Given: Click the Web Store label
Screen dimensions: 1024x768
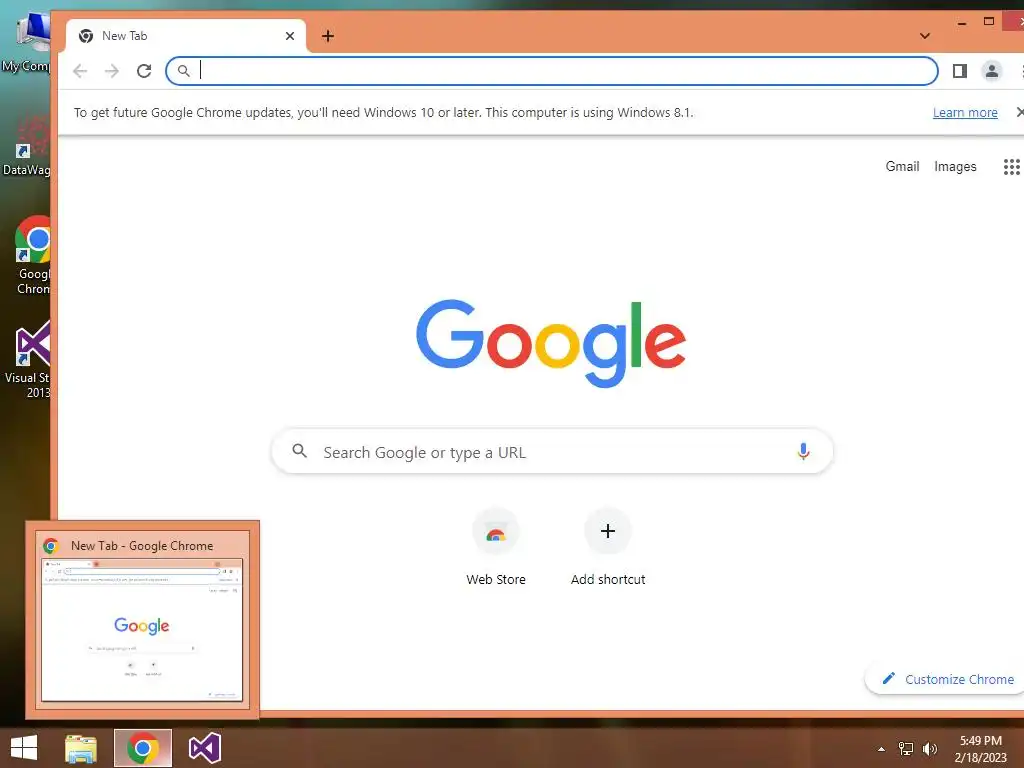Looking at the screenshot, I should tap(496, 579).
